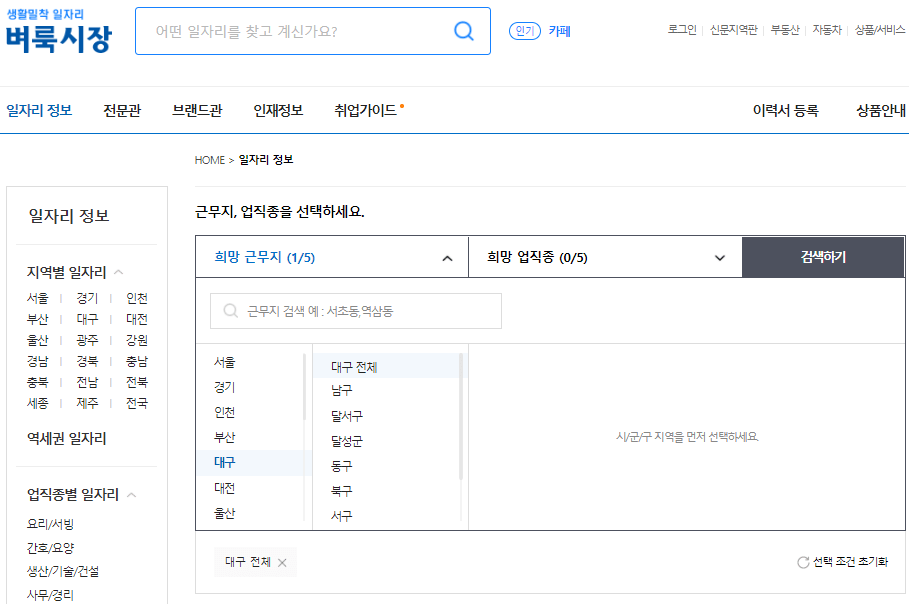Screen dimensions: 909x604
Task: Collapse the 희망 근무지 panel chevron
Action: point(446,257)
